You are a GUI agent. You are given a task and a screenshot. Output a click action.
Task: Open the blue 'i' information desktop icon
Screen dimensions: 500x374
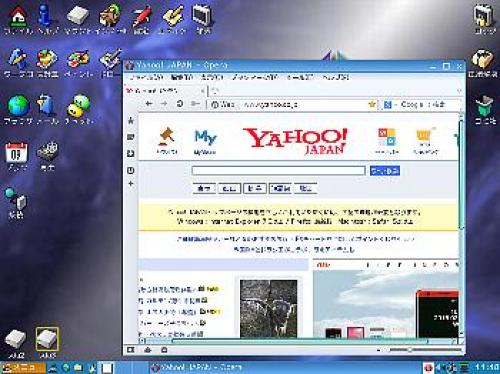tap(44, 15)
